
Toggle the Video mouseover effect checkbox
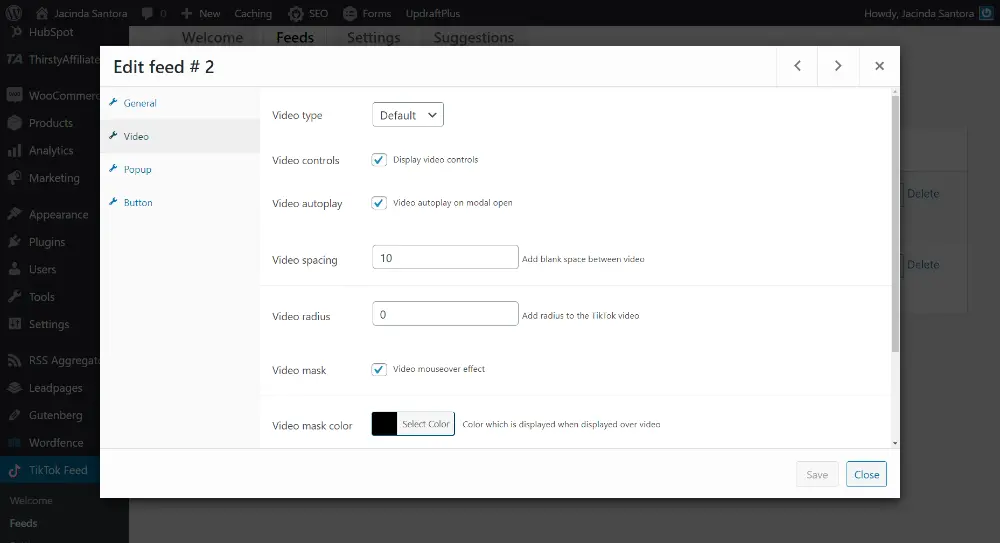(x=379, y=369)
